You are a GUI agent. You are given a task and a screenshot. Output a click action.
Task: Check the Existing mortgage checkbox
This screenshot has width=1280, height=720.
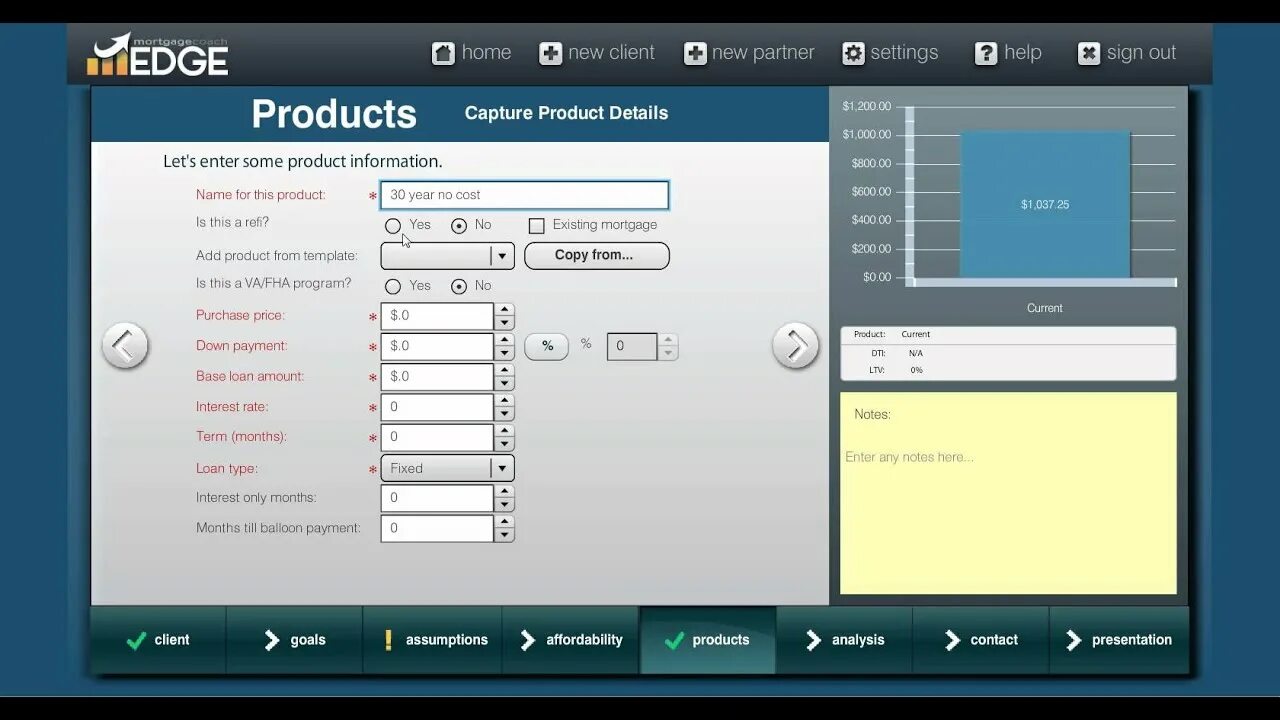tap(537, 225)
